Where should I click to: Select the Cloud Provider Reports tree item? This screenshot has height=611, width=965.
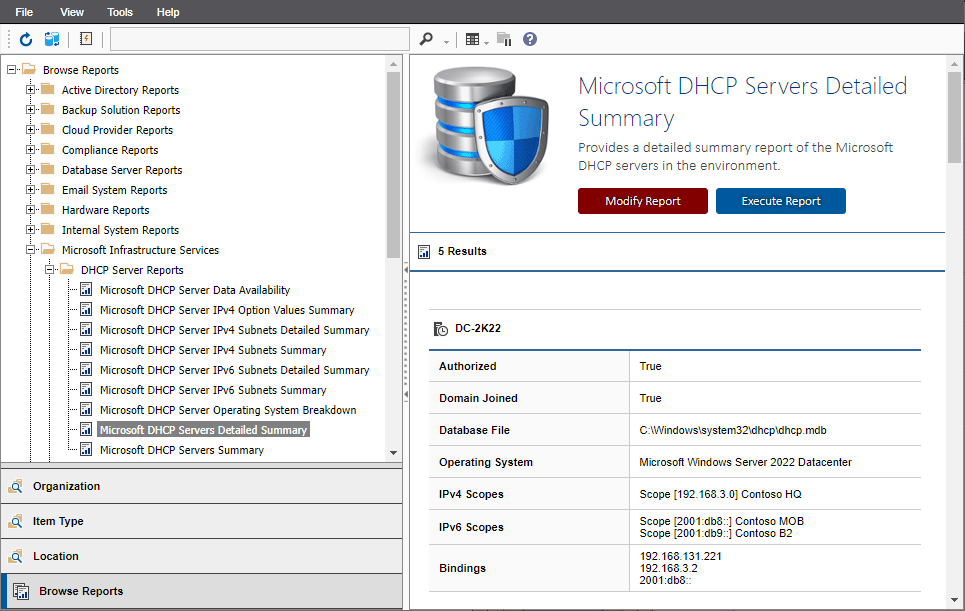(x=117, y=130)
